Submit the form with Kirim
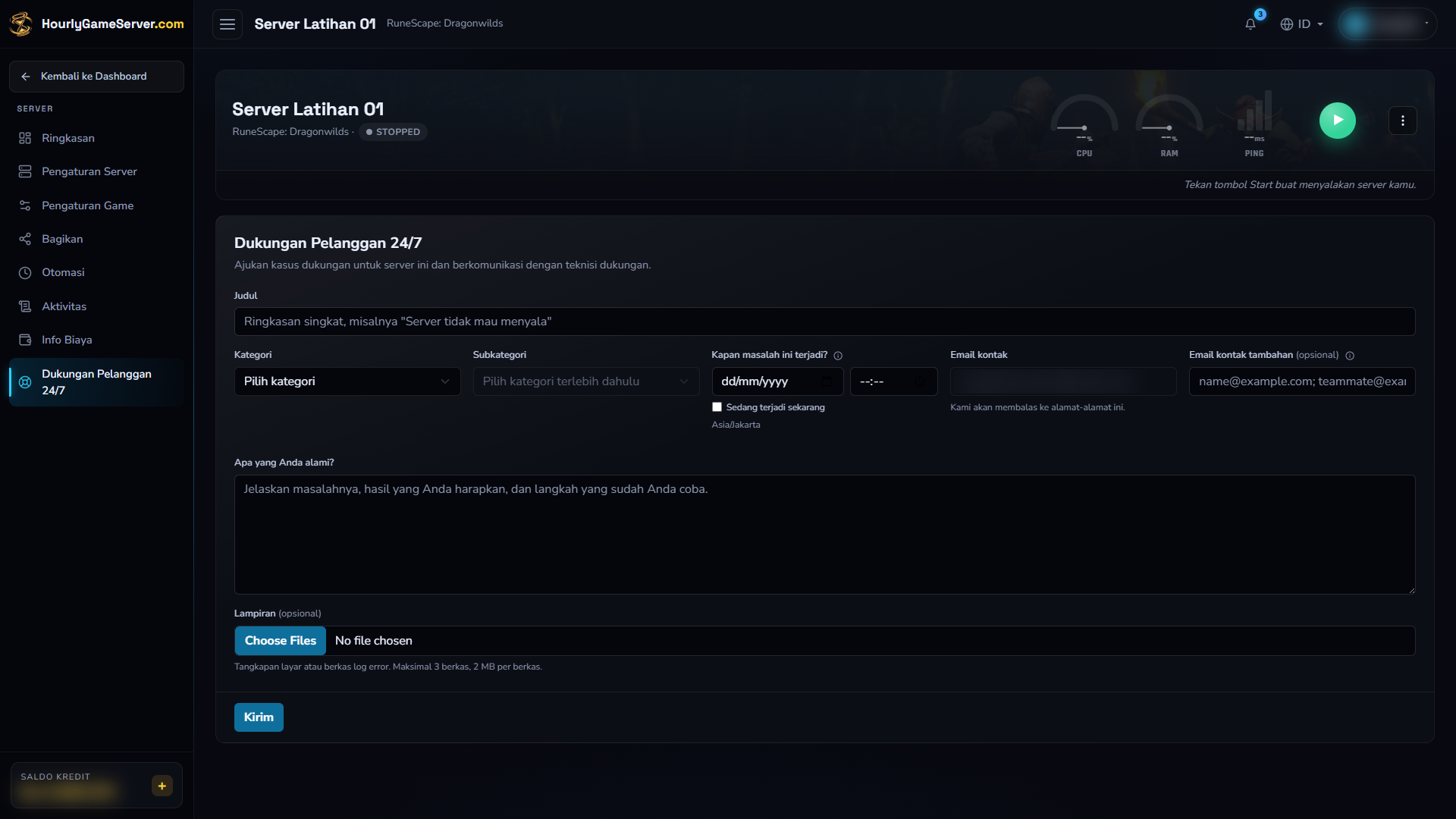 259,717
